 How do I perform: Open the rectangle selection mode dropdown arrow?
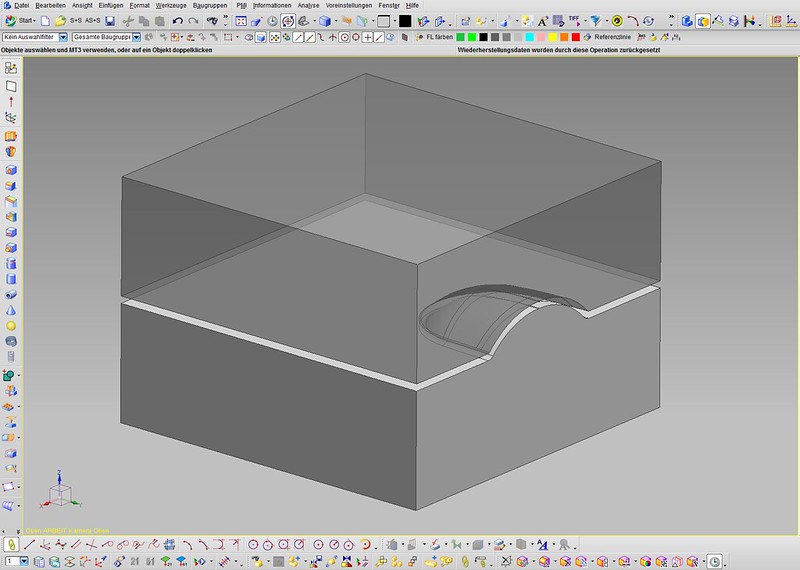[x=237, y=37]
